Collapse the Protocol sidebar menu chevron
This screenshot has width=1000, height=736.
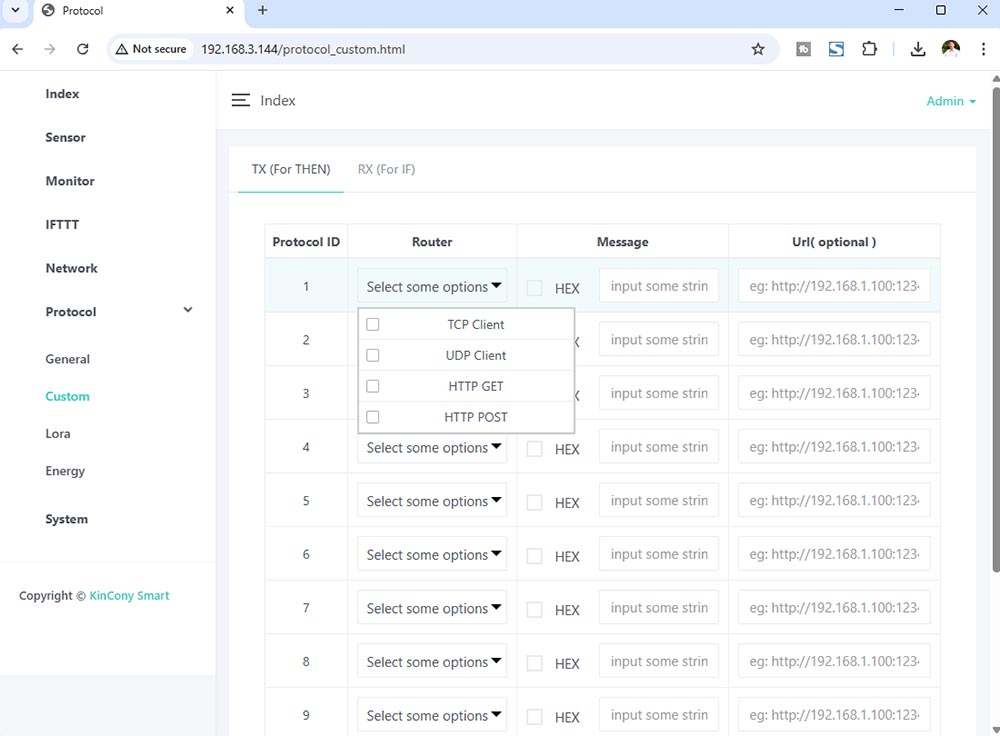pos(188,311)
